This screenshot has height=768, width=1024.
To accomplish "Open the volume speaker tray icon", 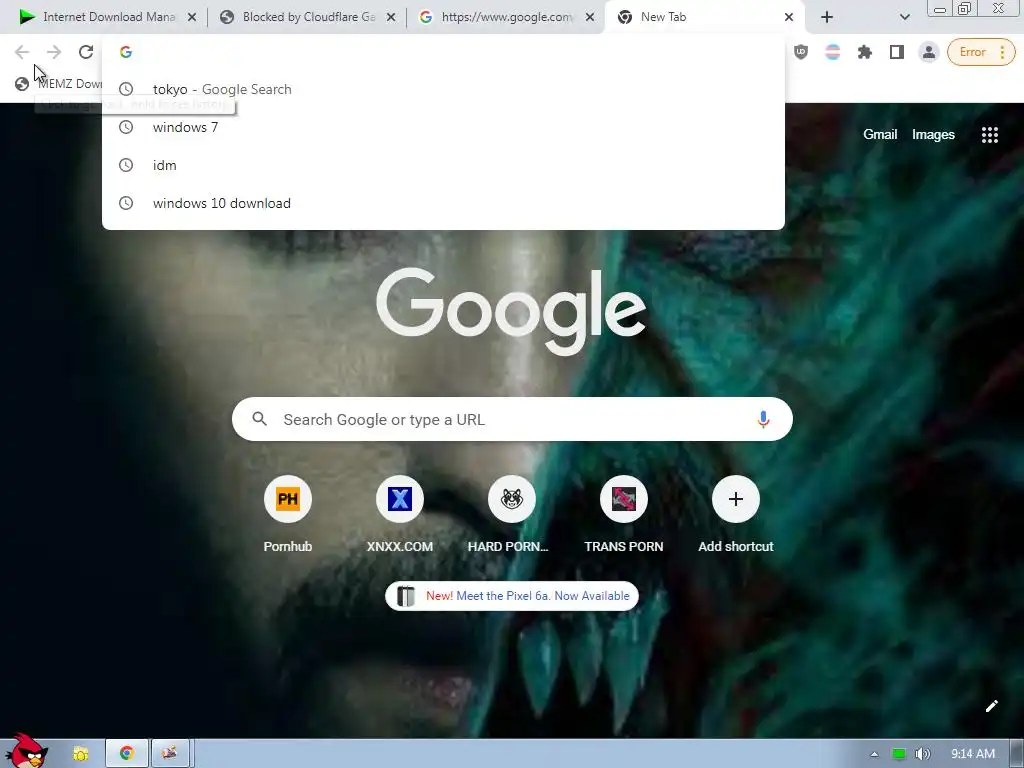I will 922,754.
